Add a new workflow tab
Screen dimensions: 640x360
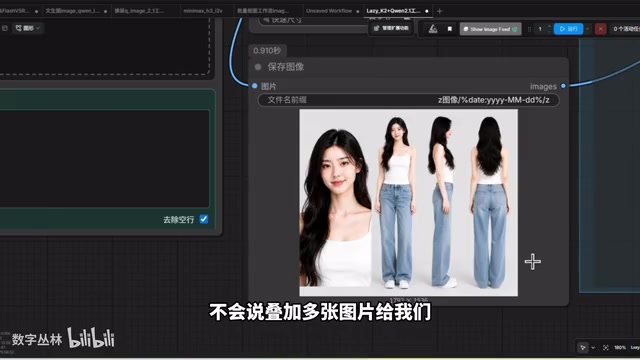pyautogui.click(x=440, y=11)
